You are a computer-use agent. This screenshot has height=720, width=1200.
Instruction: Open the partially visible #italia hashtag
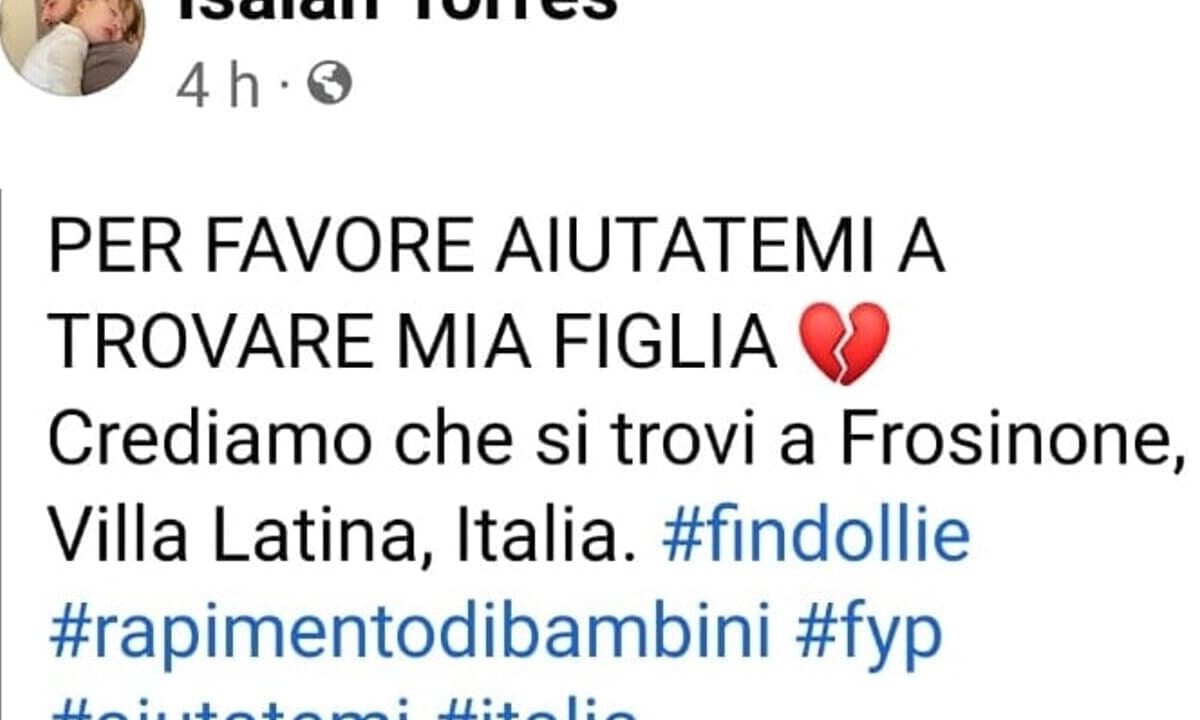point(540,708)
